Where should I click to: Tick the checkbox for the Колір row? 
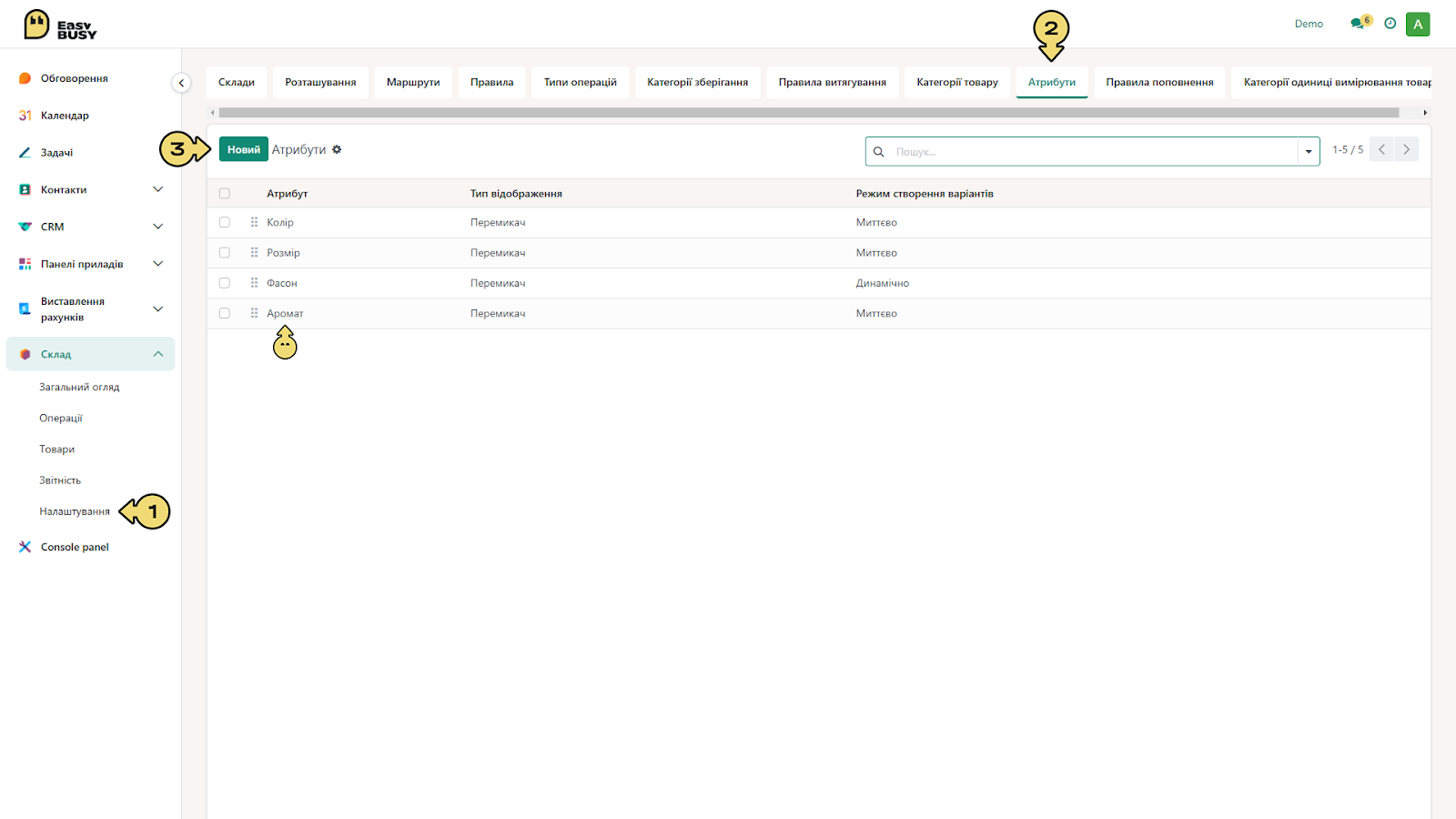point(225,222)
